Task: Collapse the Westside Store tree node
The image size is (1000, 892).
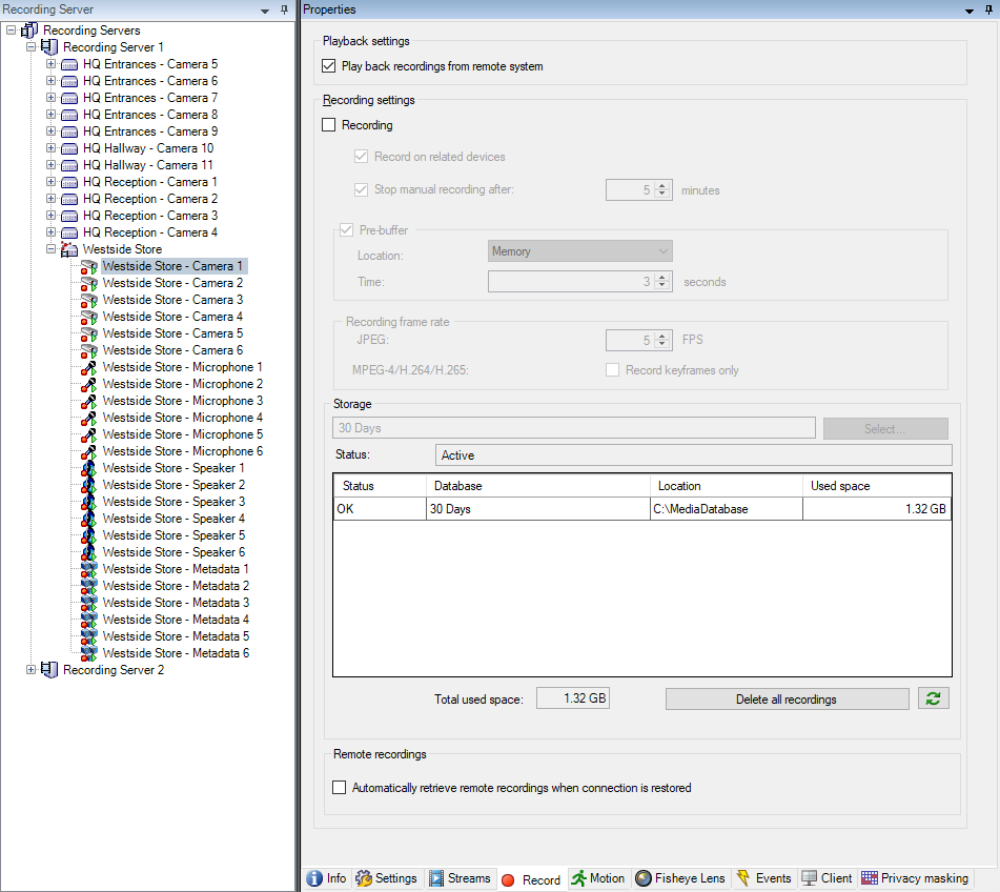Action: click(51, 249)
